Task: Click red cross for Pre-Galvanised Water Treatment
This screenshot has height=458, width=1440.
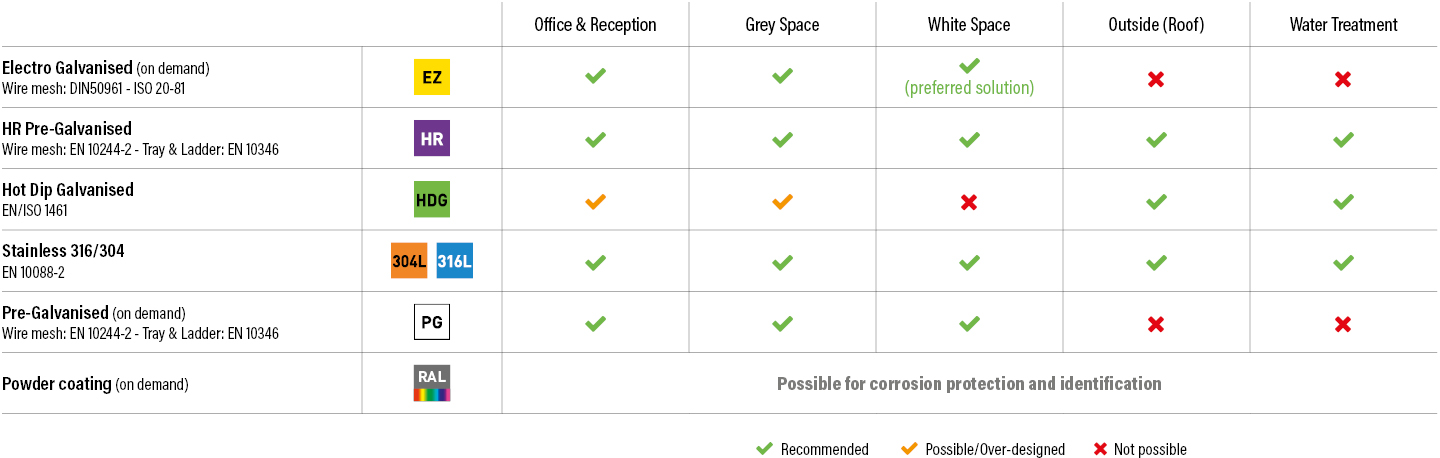Action: 1343,324
